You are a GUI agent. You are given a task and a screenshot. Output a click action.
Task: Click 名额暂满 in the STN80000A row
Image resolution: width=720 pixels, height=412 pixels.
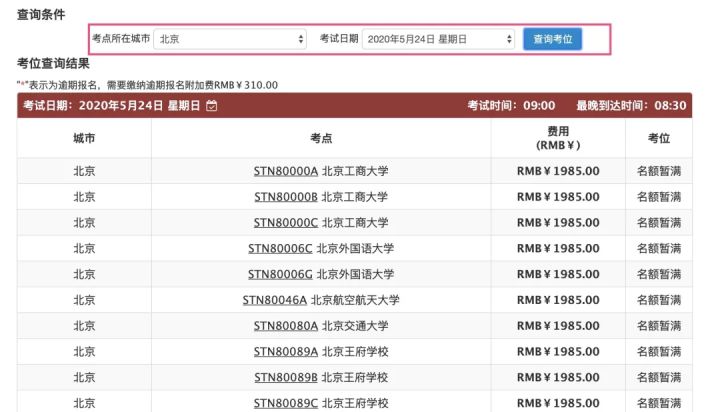tap(658, 171)
